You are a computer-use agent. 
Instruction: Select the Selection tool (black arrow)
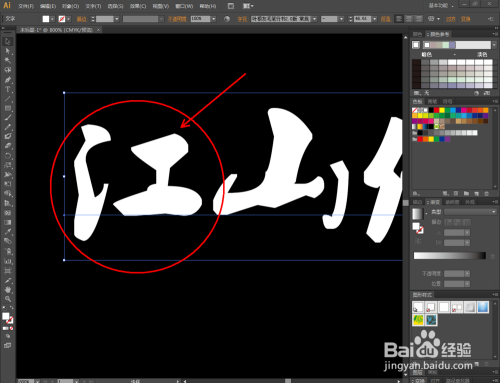click(8, 41)
